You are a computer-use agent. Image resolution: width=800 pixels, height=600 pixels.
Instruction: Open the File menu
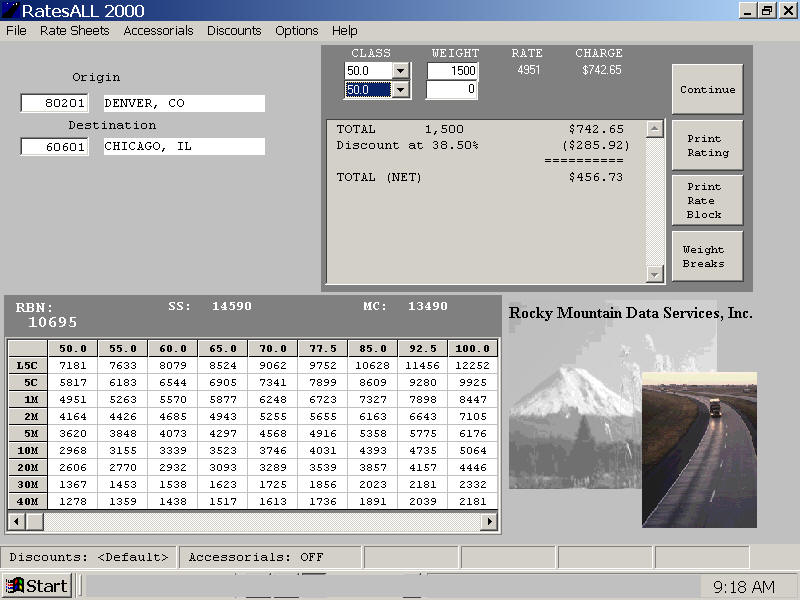(x=16, y=31)
